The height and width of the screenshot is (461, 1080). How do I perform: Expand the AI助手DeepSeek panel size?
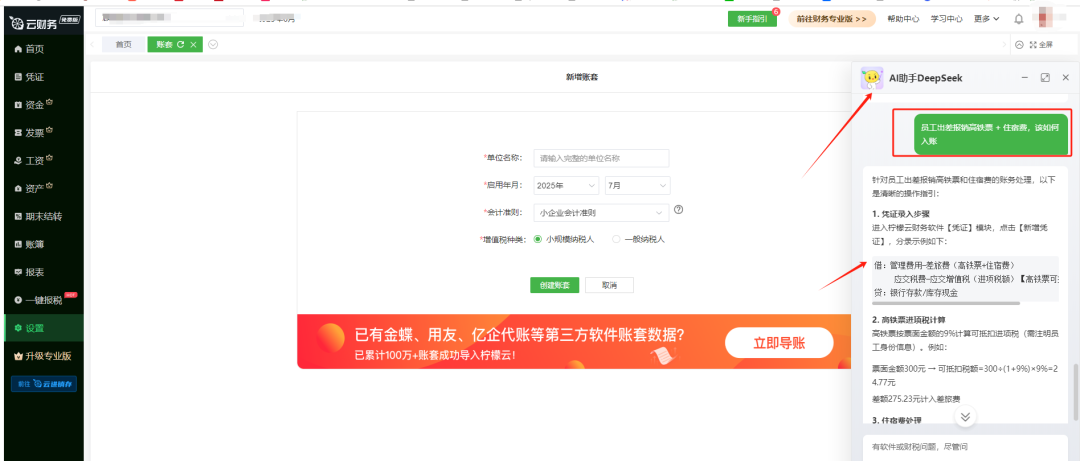(1045, 78)
